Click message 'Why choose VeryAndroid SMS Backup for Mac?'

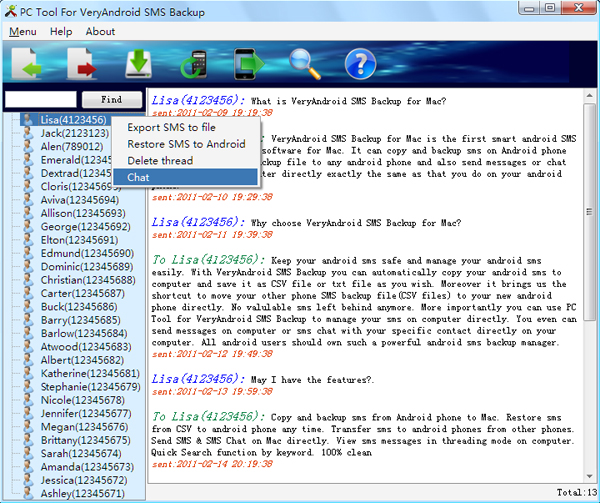coord(356,223)
